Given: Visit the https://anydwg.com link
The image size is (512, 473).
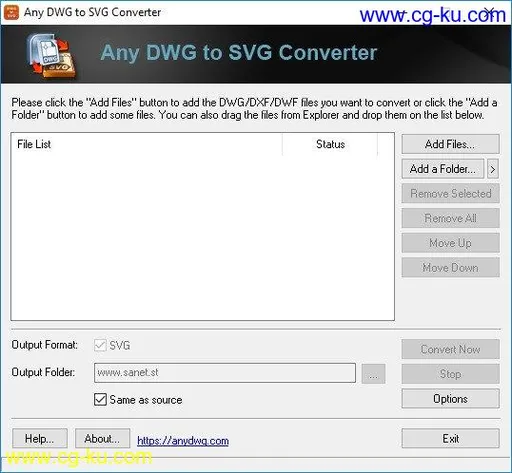Looking at the screenshot, I should pos(183,441).
